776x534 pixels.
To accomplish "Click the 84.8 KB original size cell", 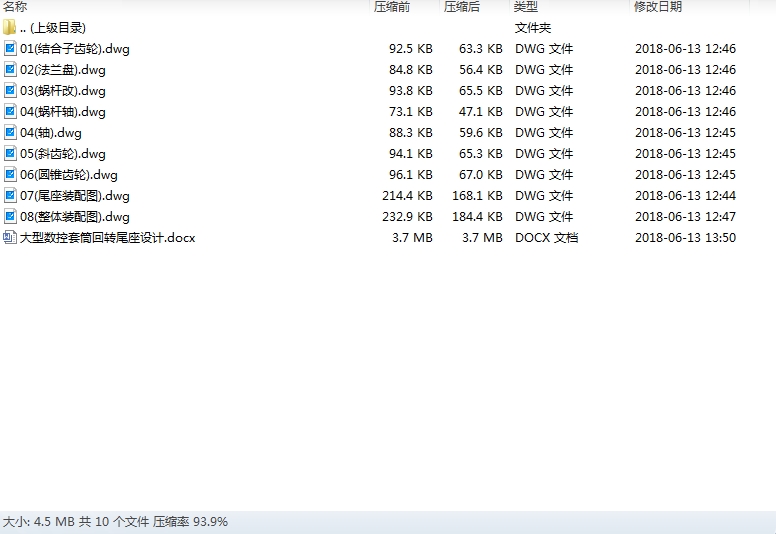I will point(411,70).
